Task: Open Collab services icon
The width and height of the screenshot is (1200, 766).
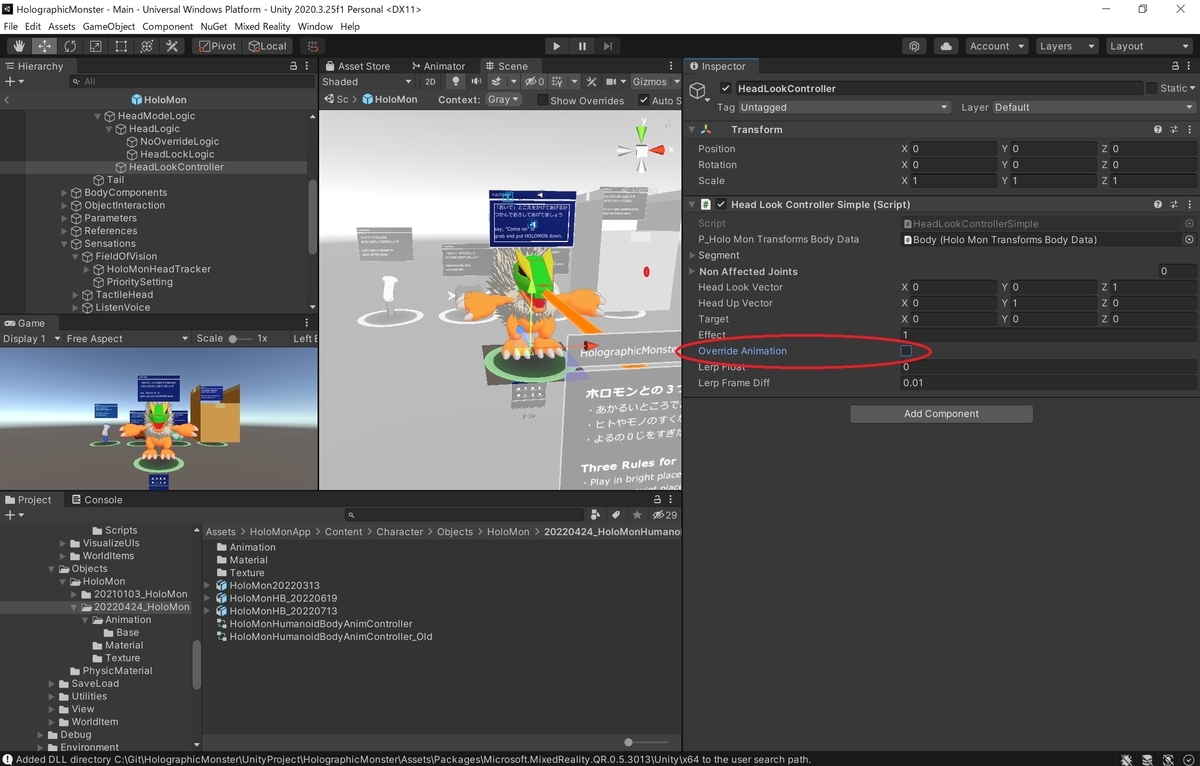Action: [914, 46]
